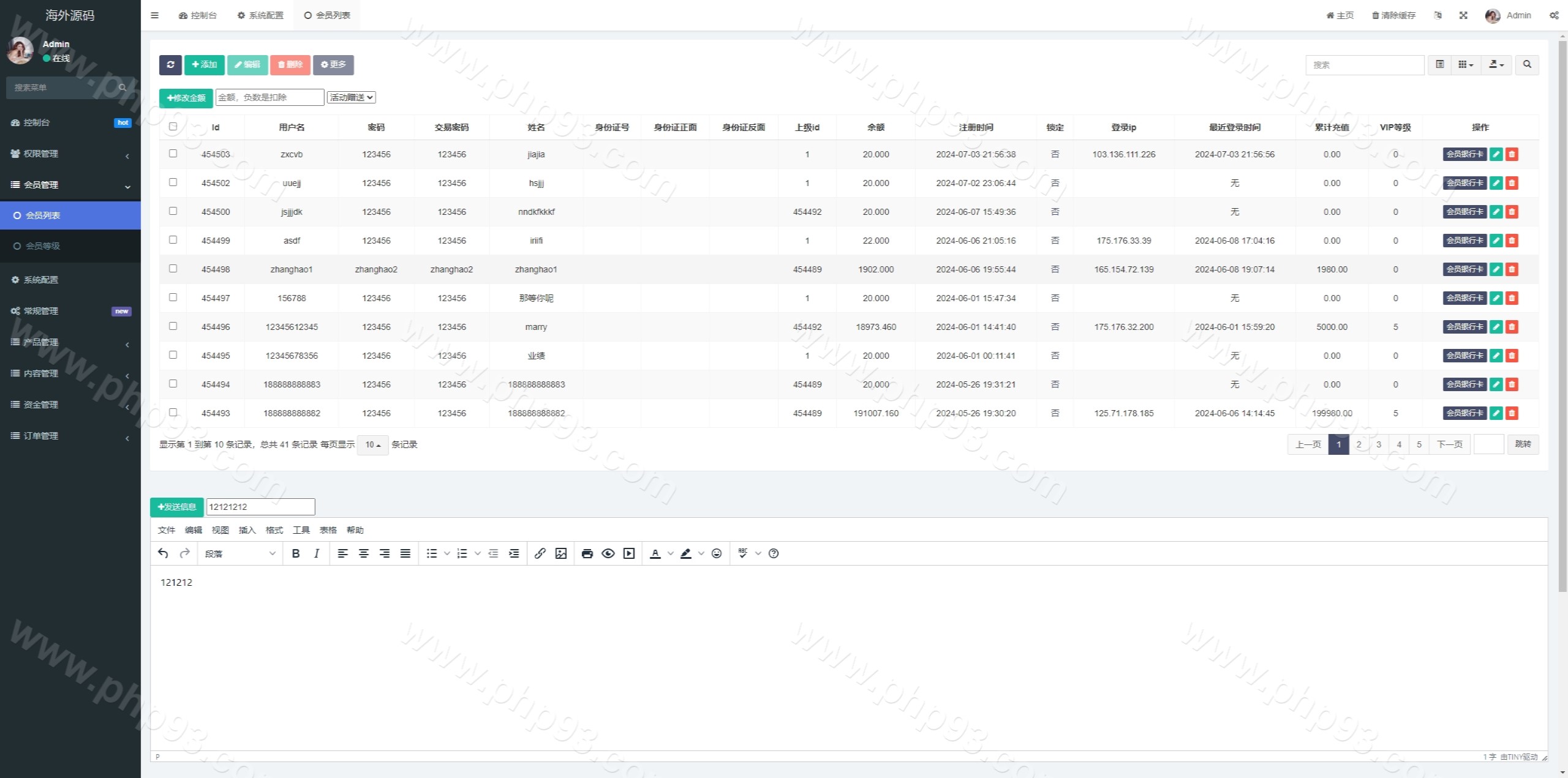
Task: Check the select-all checkbox in table header
Action: coord(173,127)
